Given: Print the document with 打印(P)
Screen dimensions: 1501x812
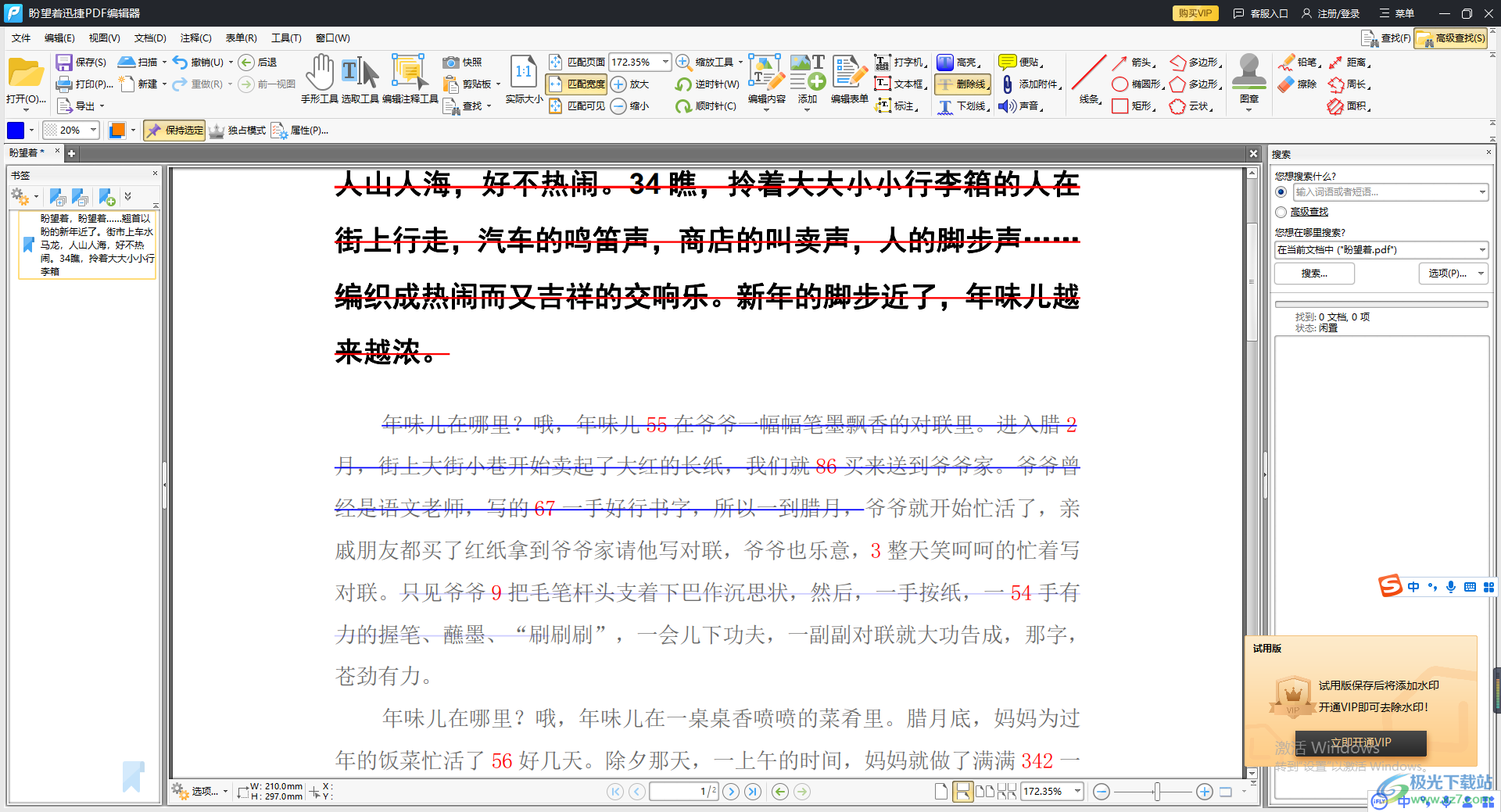Looking at the screenshot, I should 84,84.
